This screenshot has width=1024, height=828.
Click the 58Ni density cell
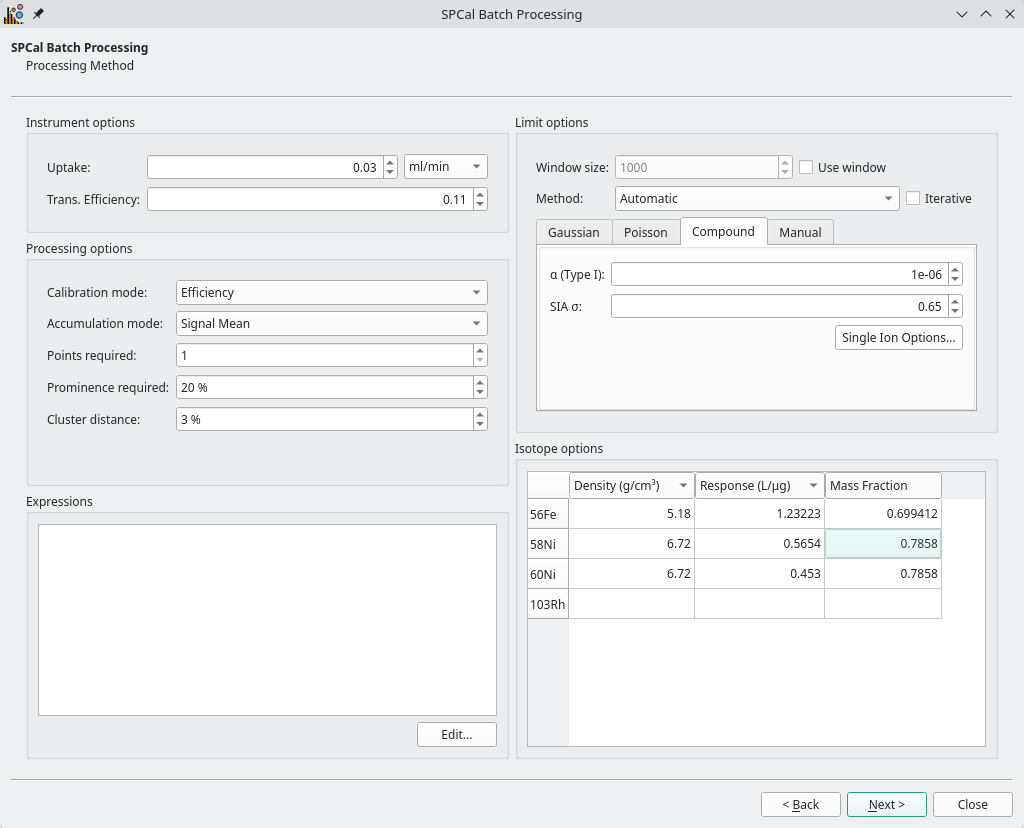(632, 544)
